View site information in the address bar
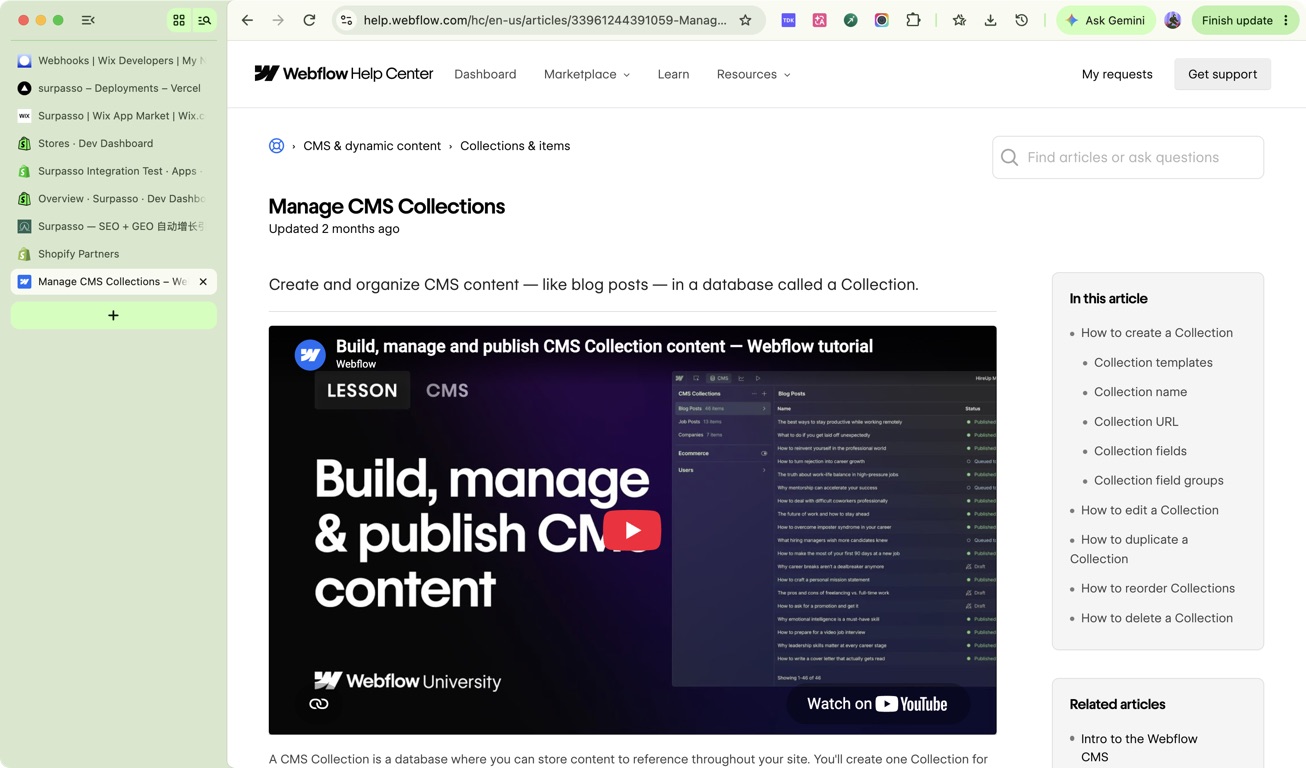Viewport: 1306px width, 768px height. pos(346,20)
